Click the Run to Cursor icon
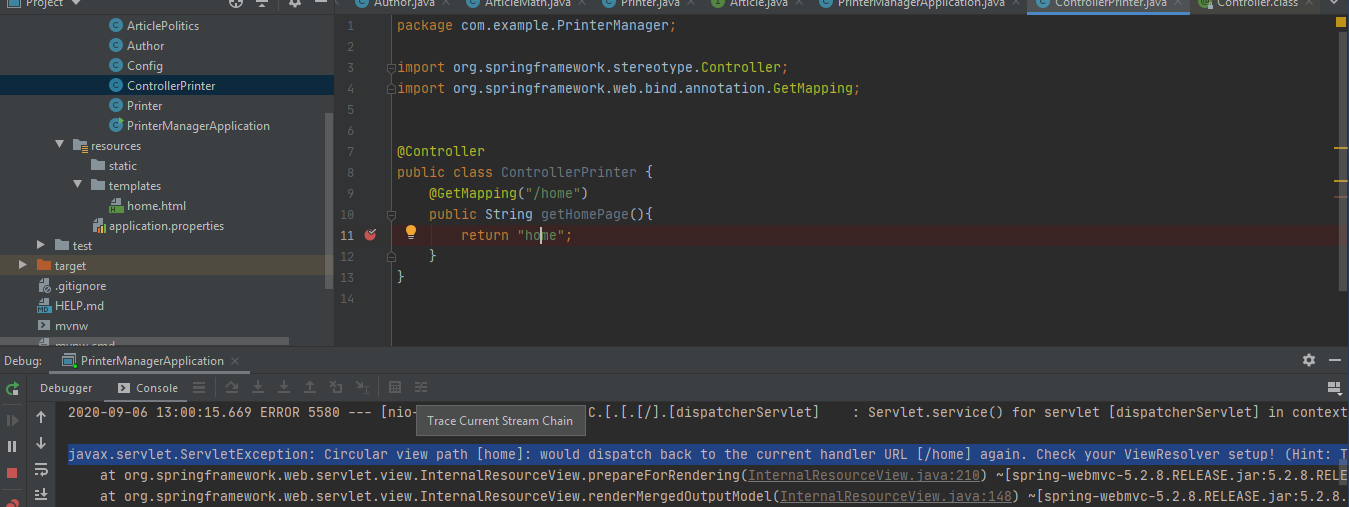The image size is (1349, 507). point(362,388)
